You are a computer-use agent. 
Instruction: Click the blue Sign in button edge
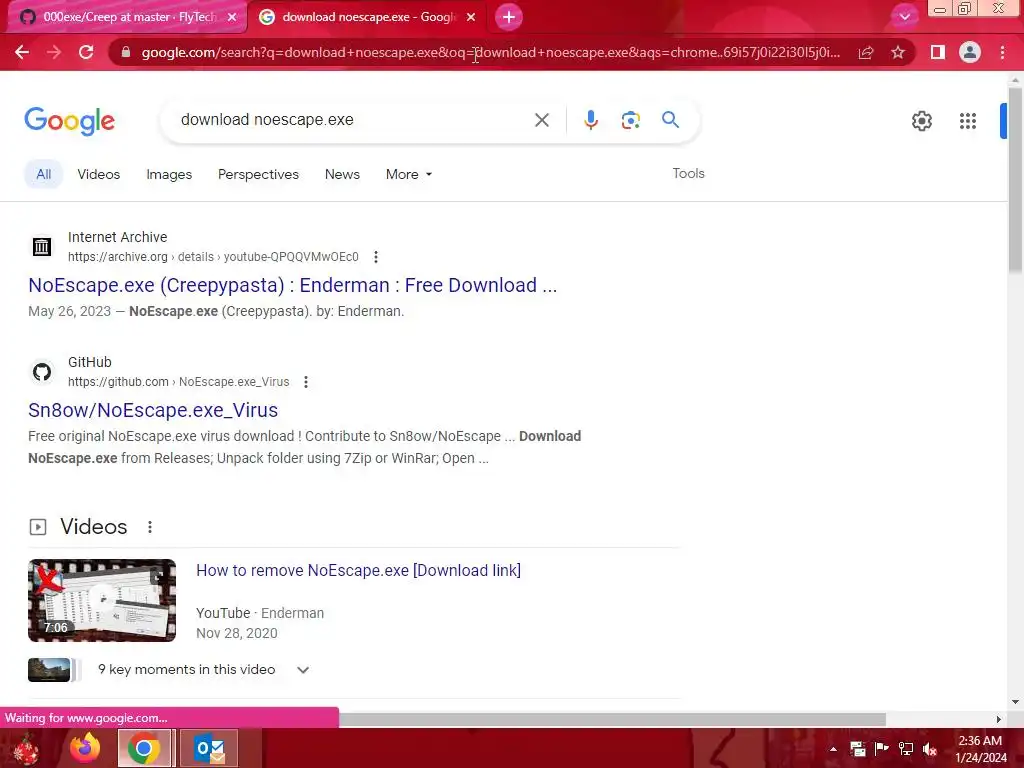click(x=1003, y=121)
